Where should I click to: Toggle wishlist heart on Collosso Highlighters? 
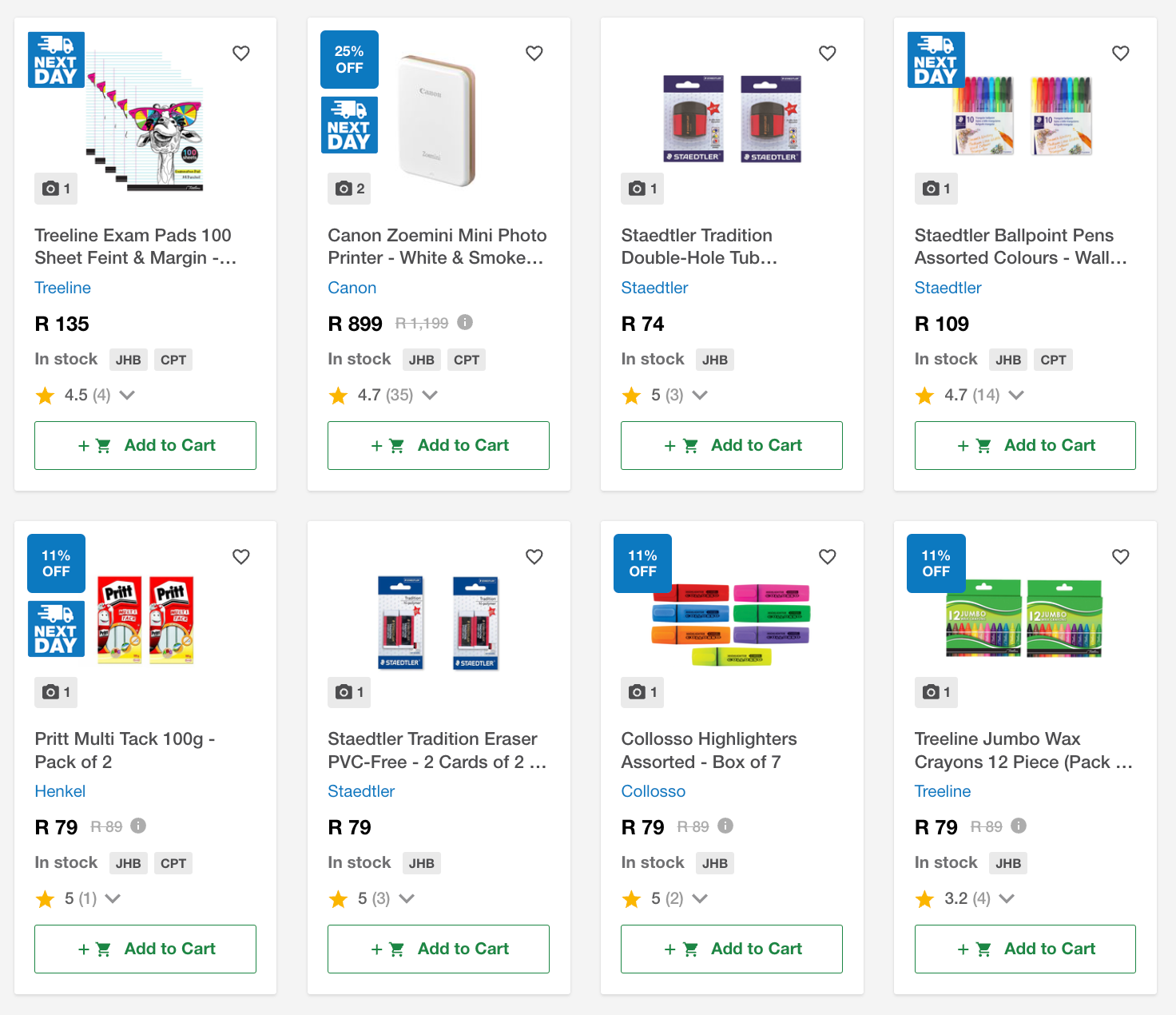pyautogui.click(x=828, y=557)
